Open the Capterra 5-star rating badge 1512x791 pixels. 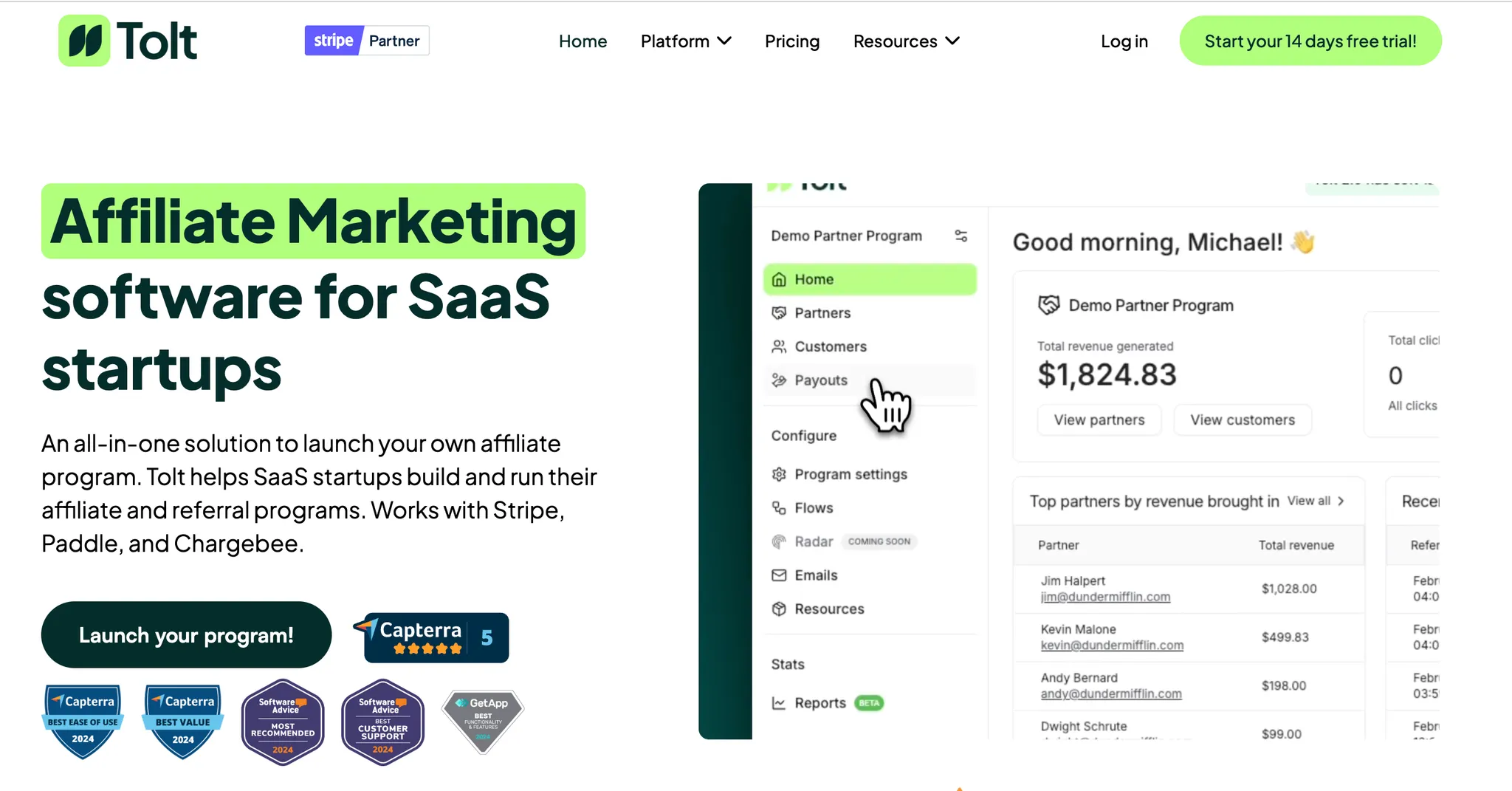[432, 637]
